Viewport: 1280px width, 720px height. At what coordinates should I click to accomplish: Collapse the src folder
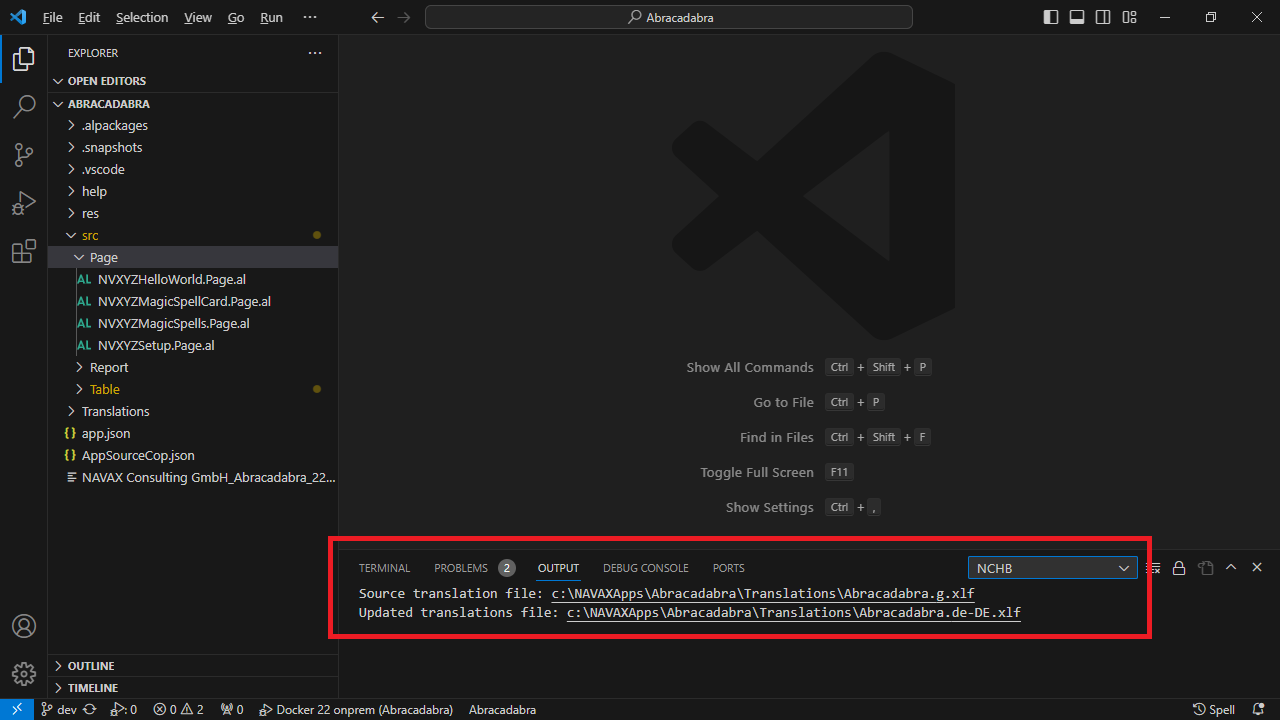pyautogui.click(x=193, y=236)
